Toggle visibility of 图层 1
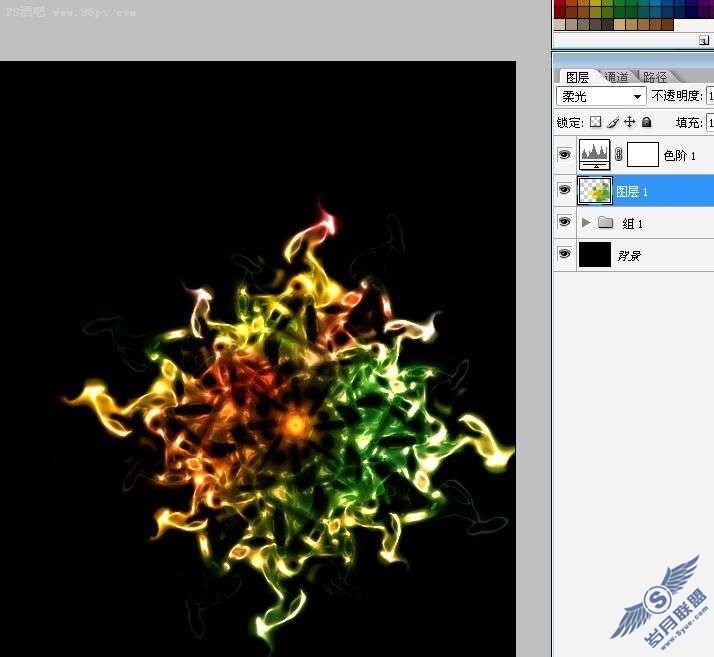714x657 pixels. click(565, 189)
